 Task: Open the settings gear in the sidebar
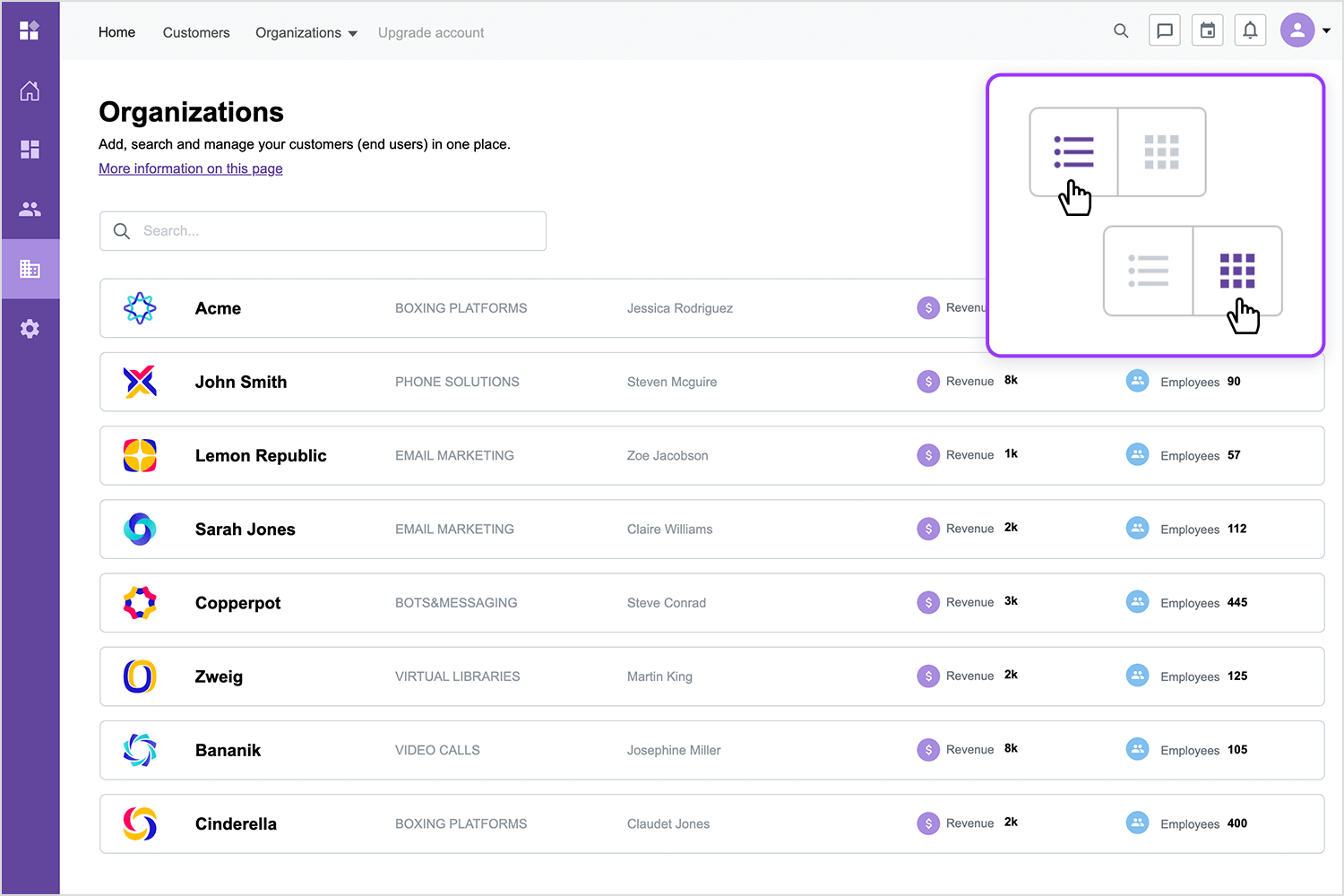point(30,329)
